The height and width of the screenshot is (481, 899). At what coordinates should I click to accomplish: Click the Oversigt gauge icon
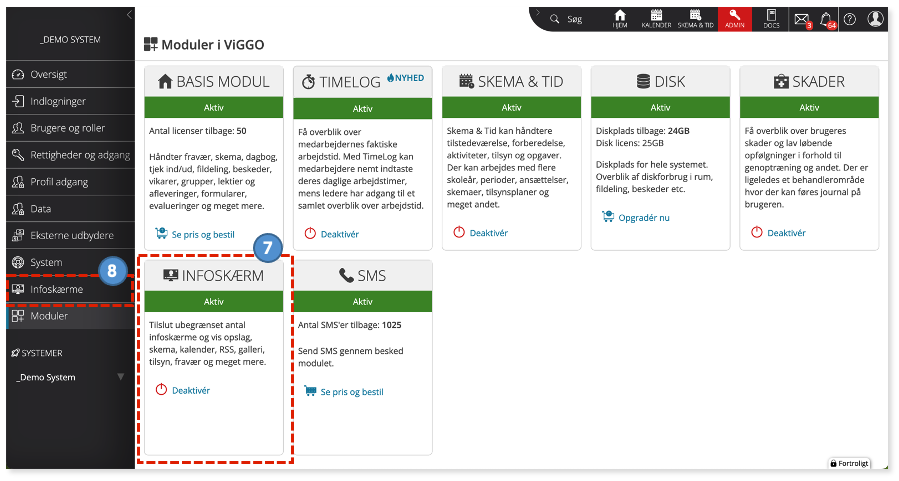18,75
